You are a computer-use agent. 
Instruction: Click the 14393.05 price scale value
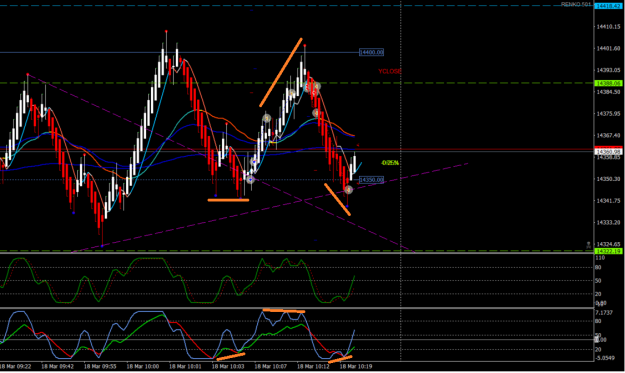(608, 70)
